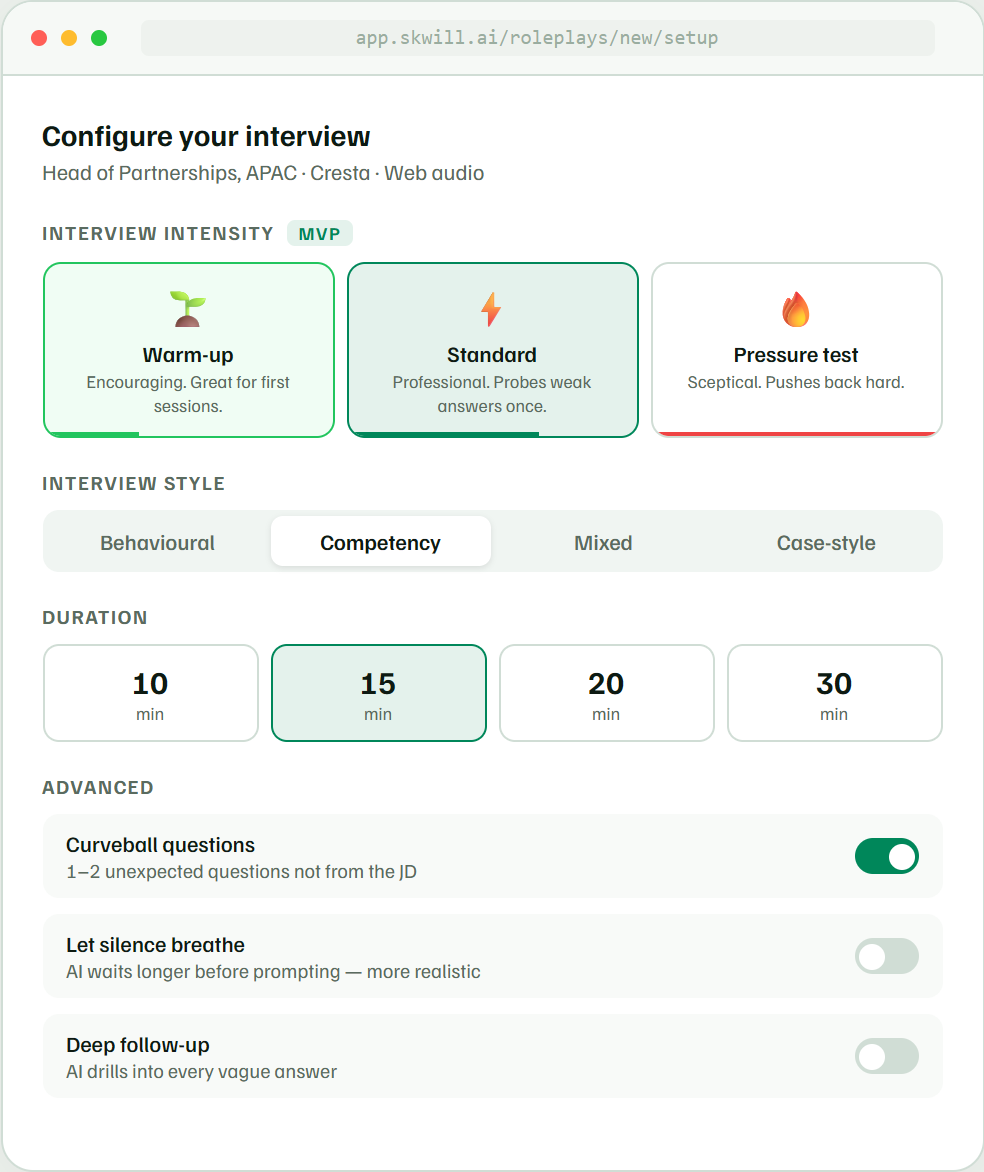Pick the 10 minute duration

(x=150, y=692)
